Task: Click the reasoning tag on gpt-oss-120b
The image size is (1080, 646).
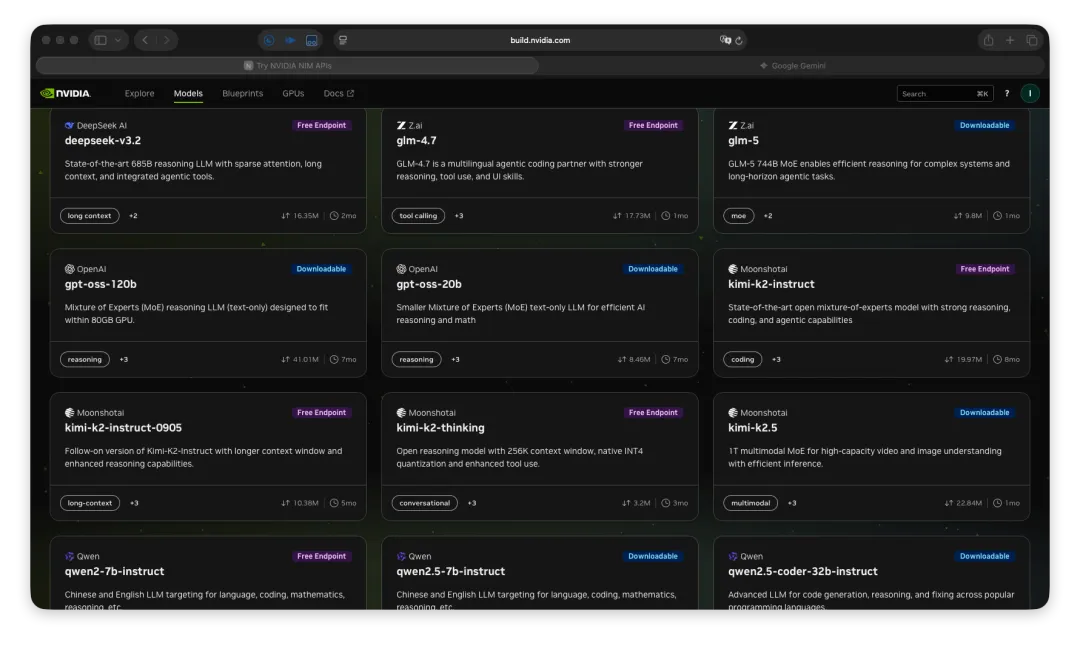Action: [85, 360]
